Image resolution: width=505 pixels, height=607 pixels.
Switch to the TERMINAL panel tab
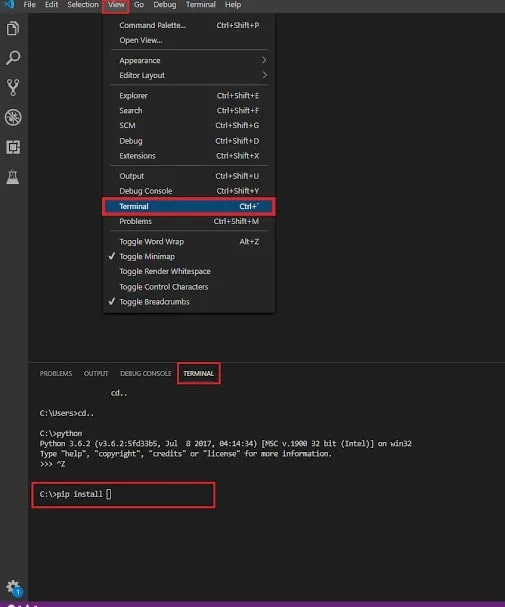pyautogui.click(x=199, y=374)
